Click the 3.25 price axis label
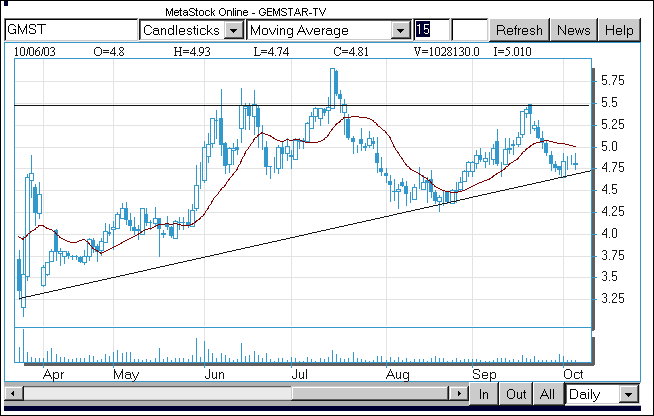654x416 pixels. click(613, 298)
